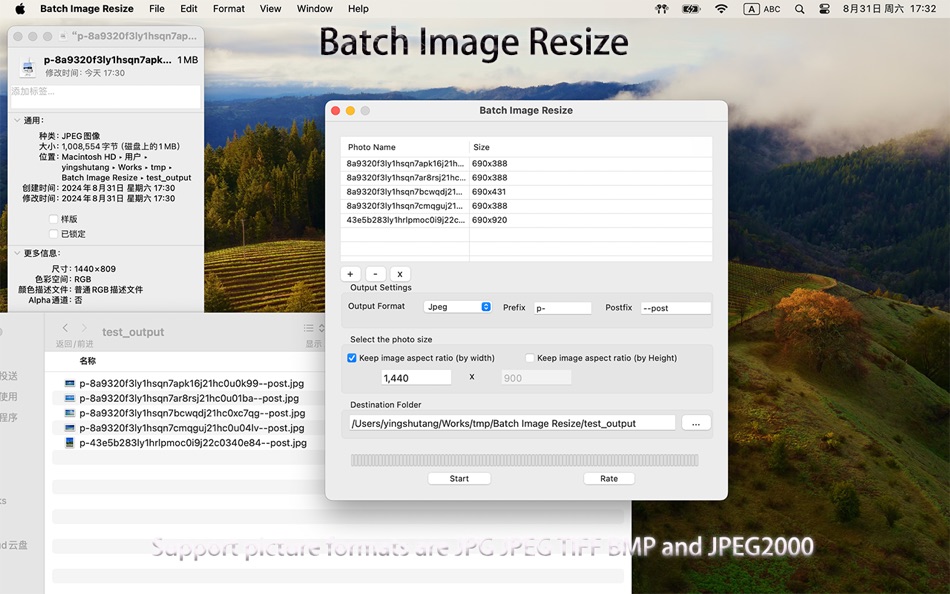950x594 pixels.
Task: Click the progress bar above Start
Action: coord(524,459)
